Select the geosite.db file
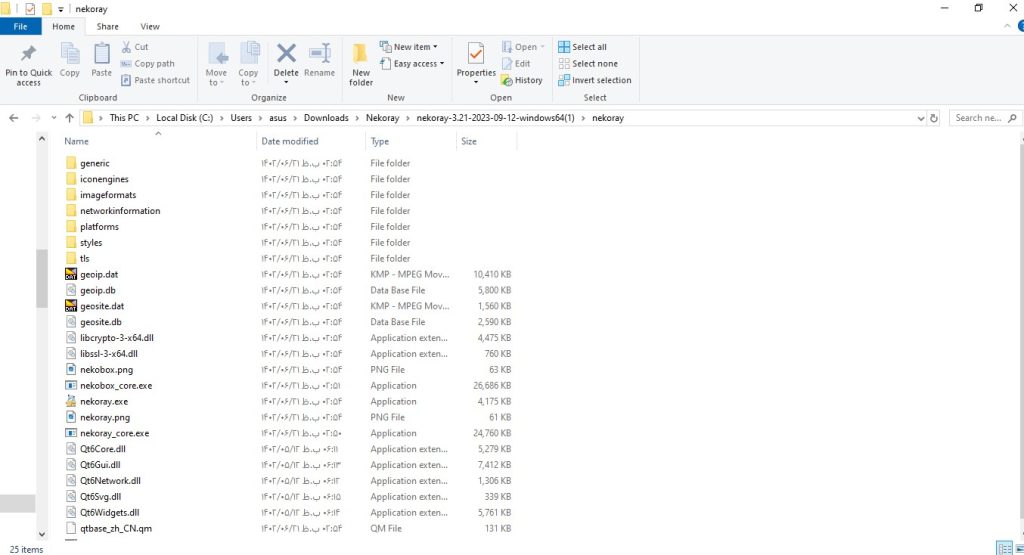Viewport: 1024px width, 555px height. [101, 322]
